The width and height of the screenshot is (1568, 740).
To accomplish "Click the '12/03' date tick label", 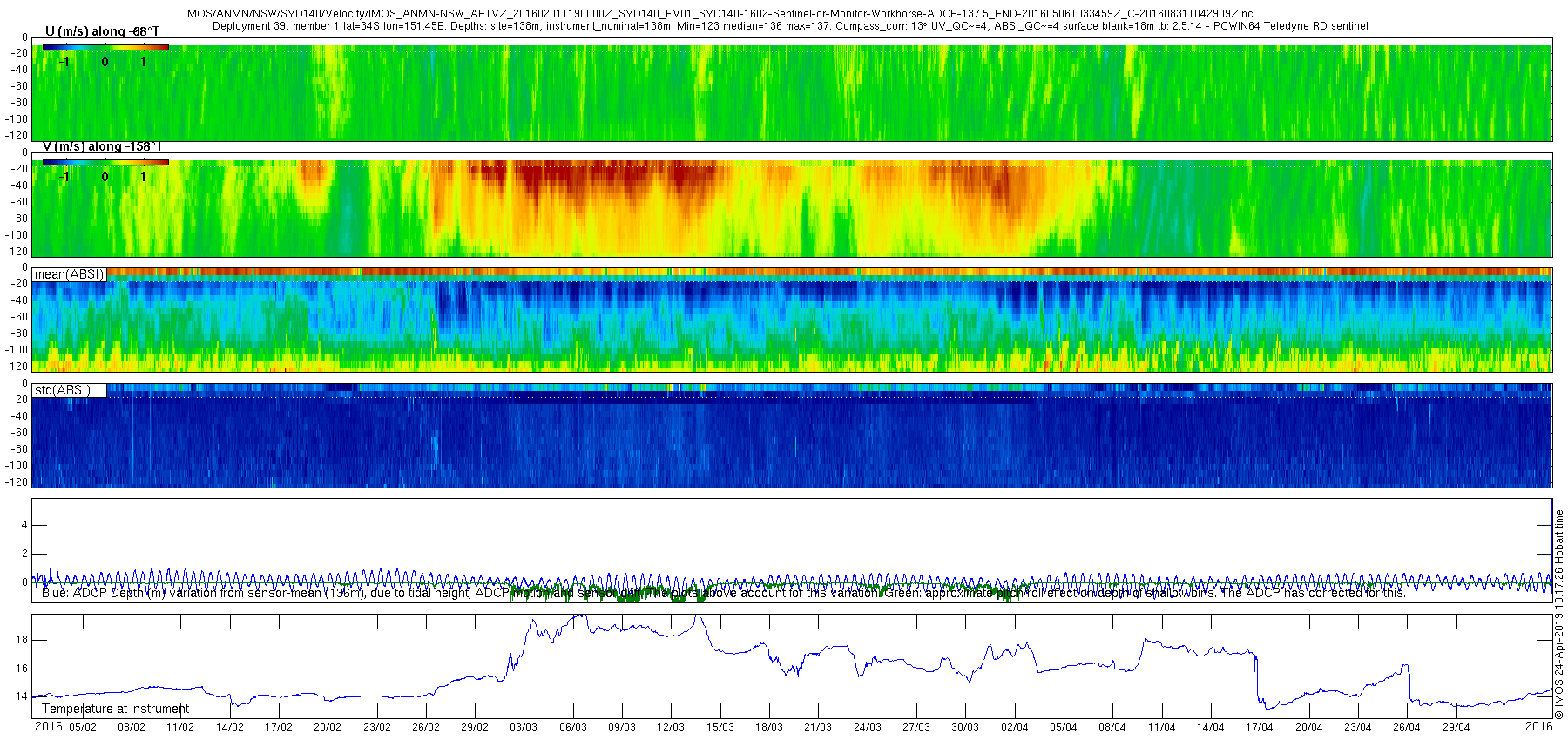I will click(x=671, y=728).
